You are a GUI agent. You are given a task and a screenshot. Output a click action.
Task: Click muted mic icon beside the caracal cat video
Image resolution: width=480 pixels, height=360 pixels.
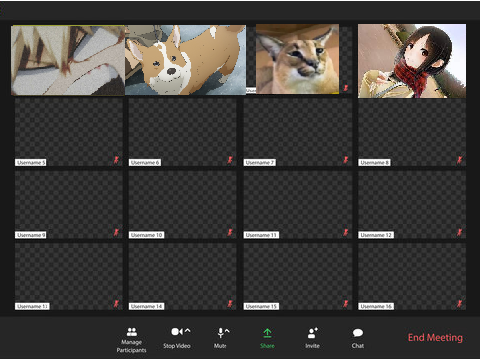pyautogui.click(x=346, y=88)
